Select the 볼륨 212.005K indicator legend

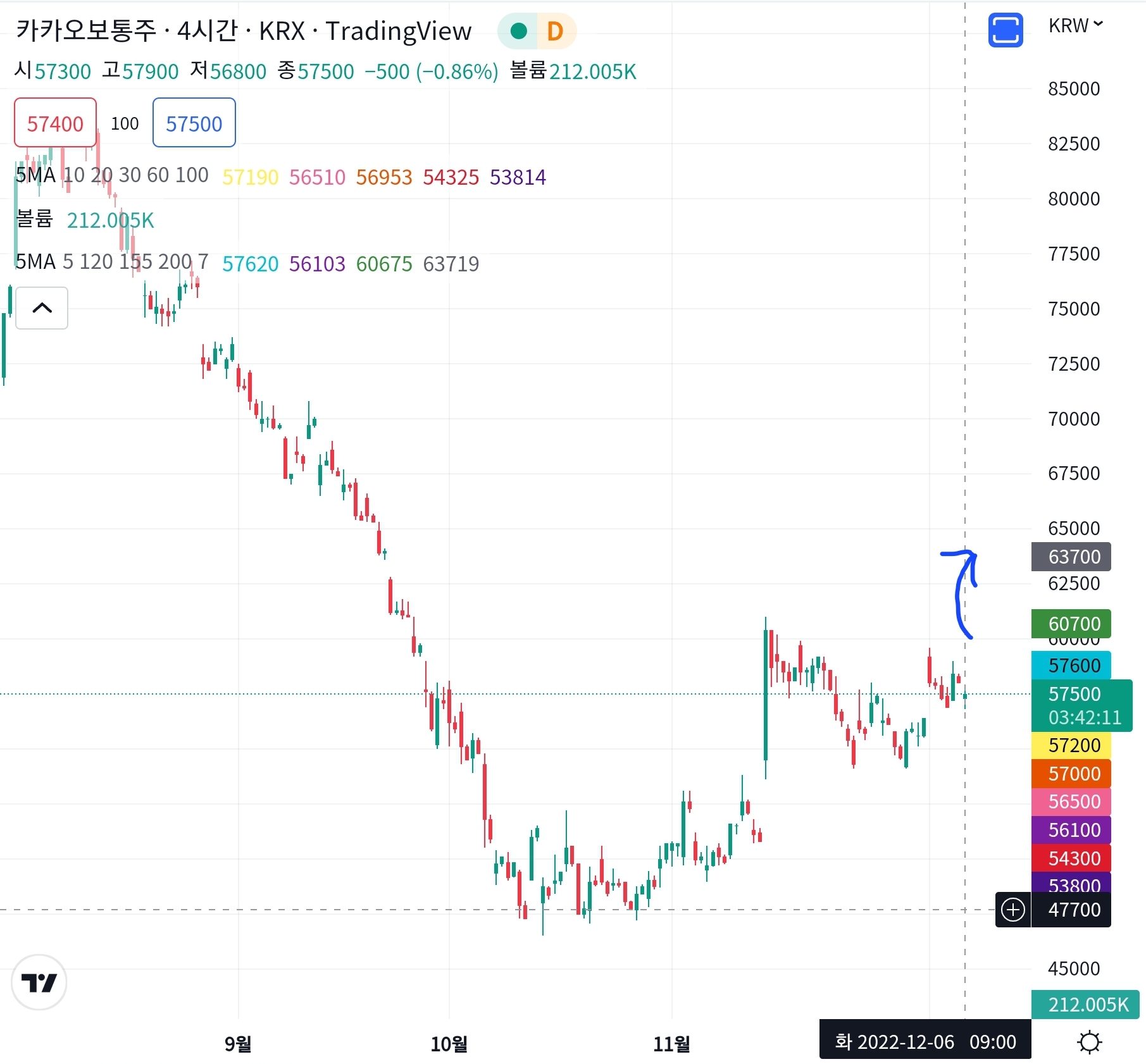coord(85,220)
